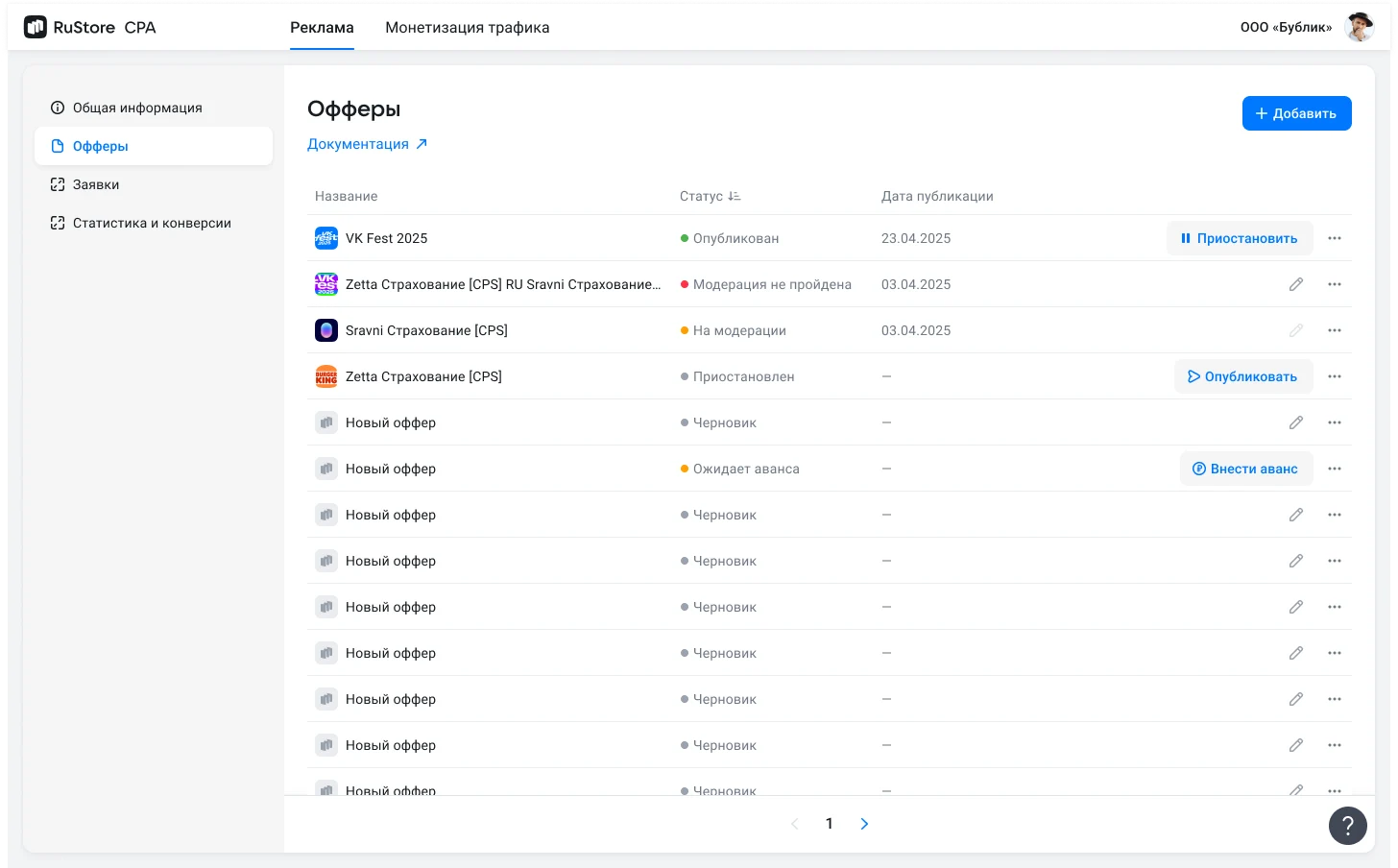Publish the paused Zetta Страхование offer

[1243, 376]
